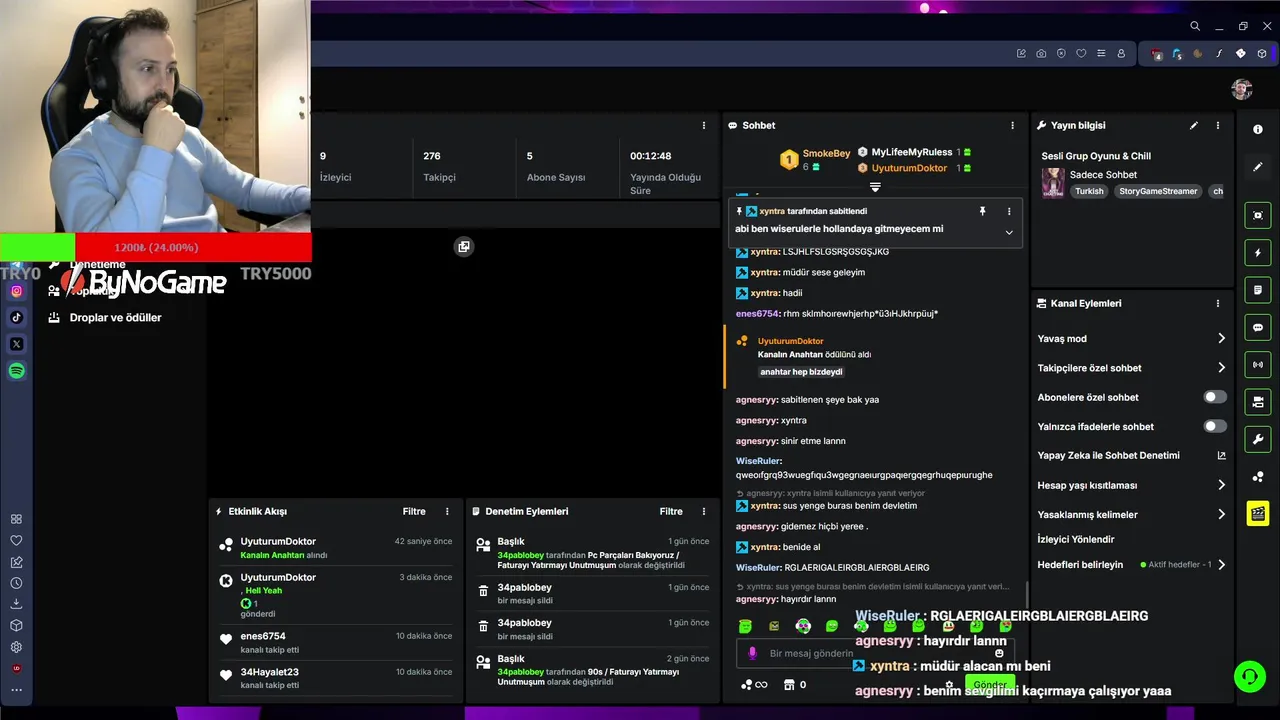Open the stats panel three-dots menu
Image resolution: width=1280 pixels, height=720 pixels.
pos(704,126)
